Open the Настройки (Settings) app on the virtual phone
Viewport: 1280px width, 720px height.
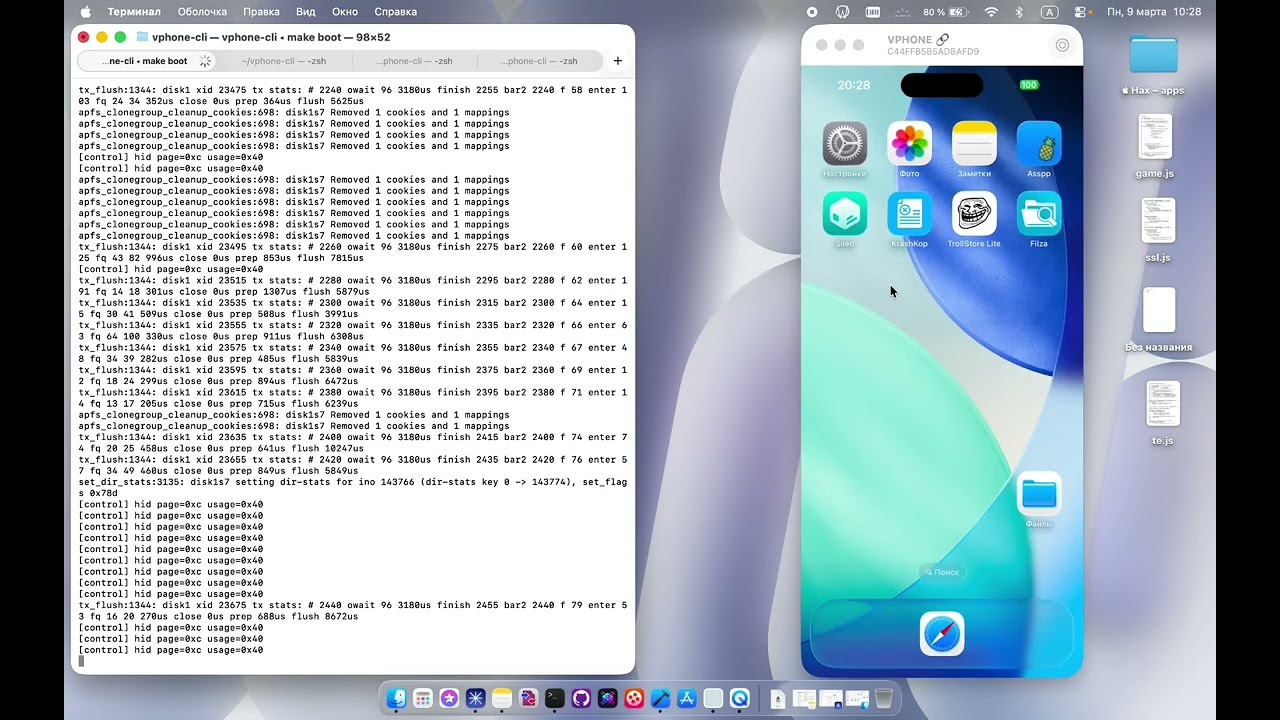pyautogui.click(x=845, y=144)
